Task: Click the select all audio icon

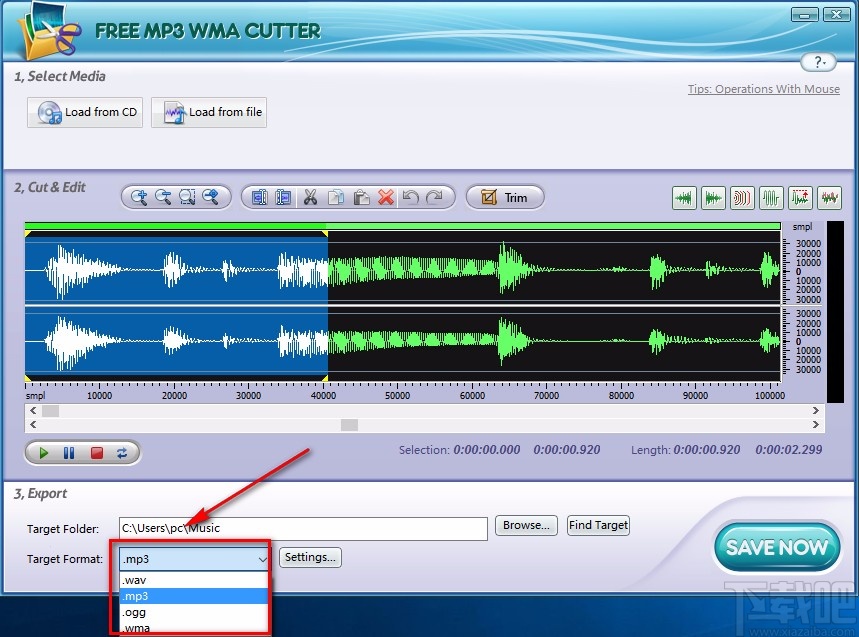Action: pos(259,197)
